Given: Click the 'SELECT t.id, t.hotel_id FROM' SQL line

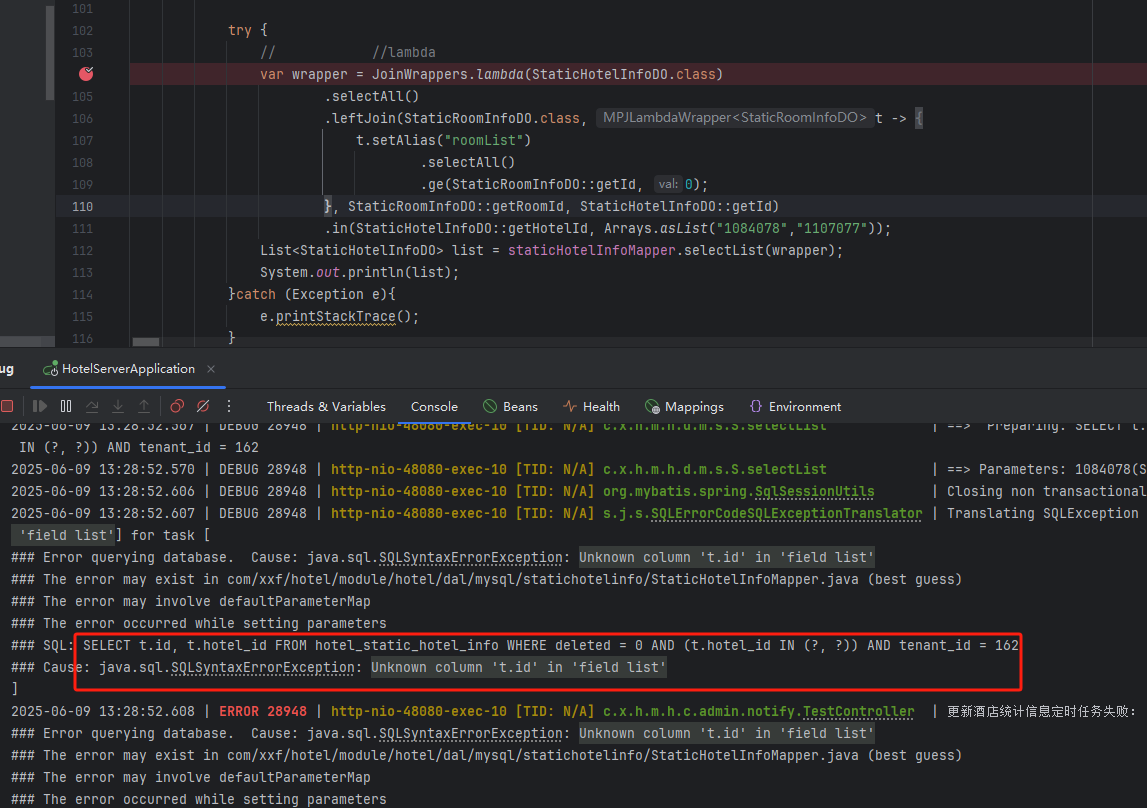Looking at the screenshot, I should click(550, 645).
